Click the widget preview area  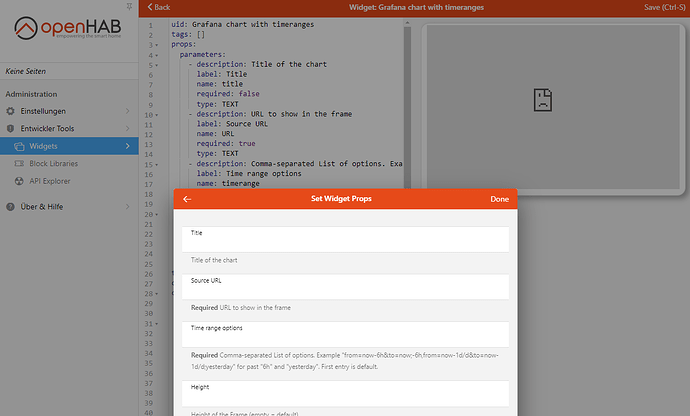click(x=553, y=107)
